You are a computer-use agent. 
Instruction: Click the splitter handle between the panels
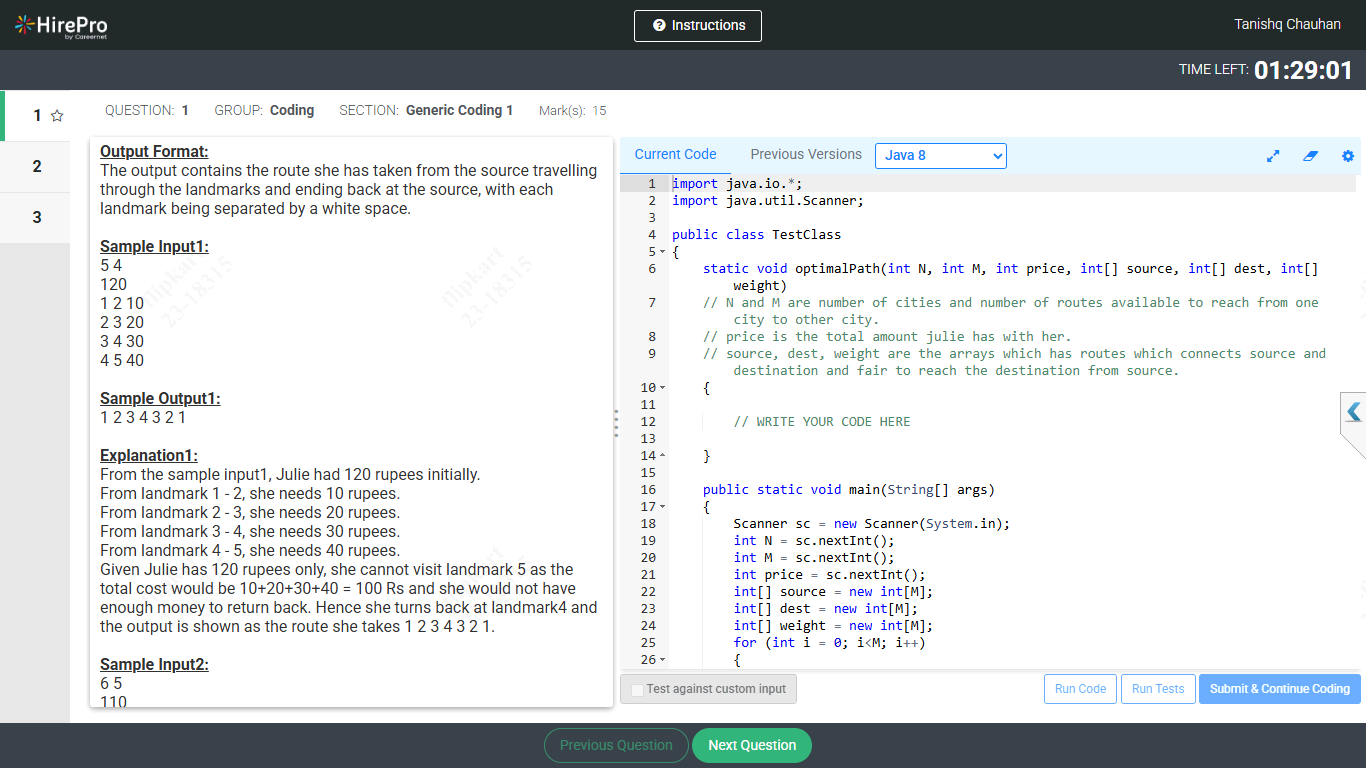(x=616, y=423)
